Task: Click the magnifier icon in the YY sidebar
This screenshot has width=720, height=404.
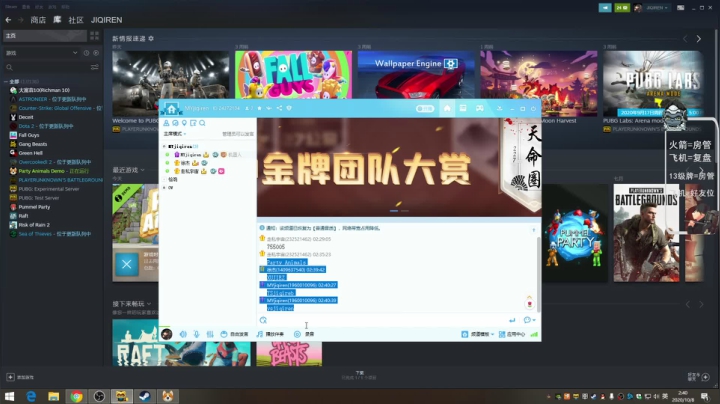Action: point(202,123)
